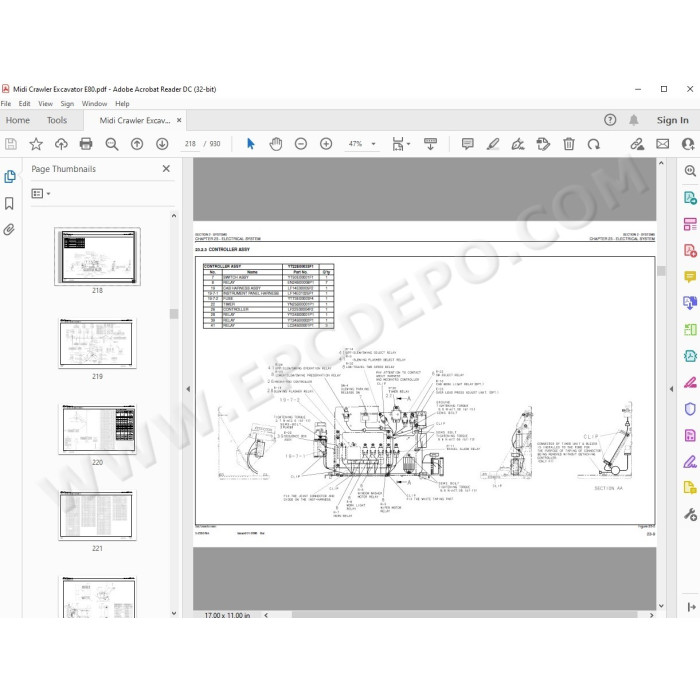Zoom out with minus button
This screenshot has width=700, height=700.
click(301, 144)
